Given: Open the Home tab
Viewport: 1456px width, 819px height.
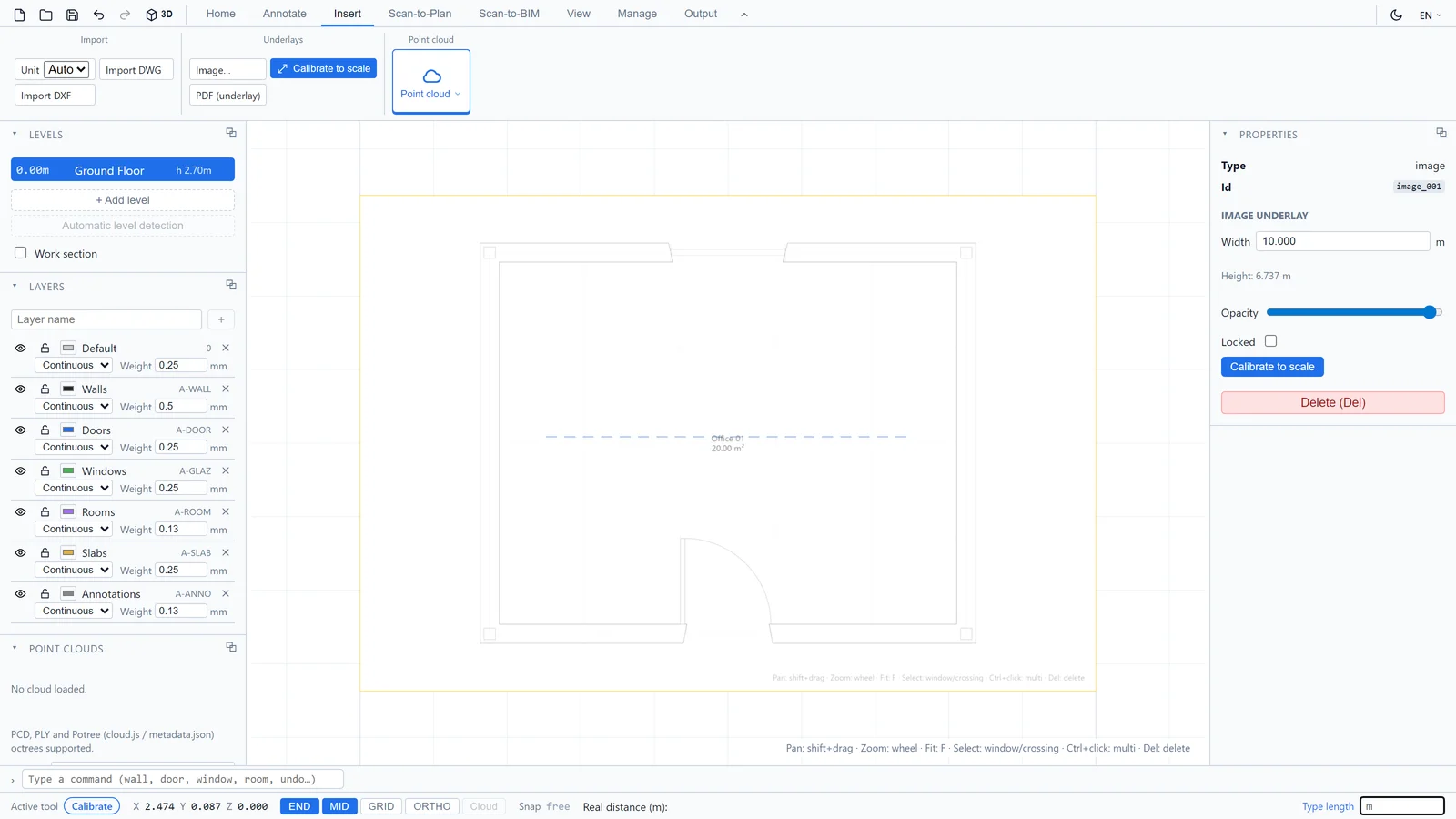Looking at the screenshot, I should 221,14.
